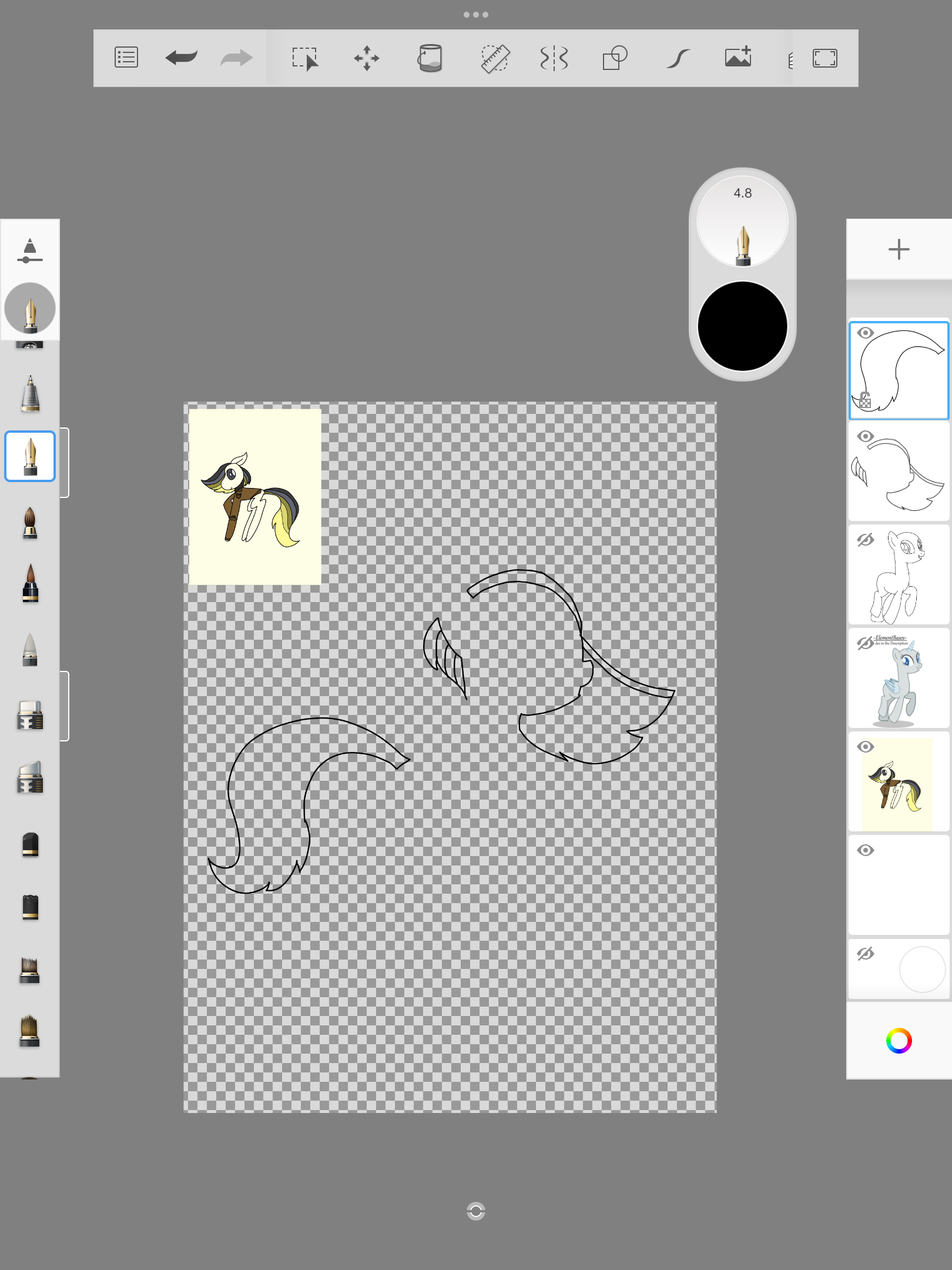Open the Ruler guides tool
952x1270 pixels.
click(495, 58)
